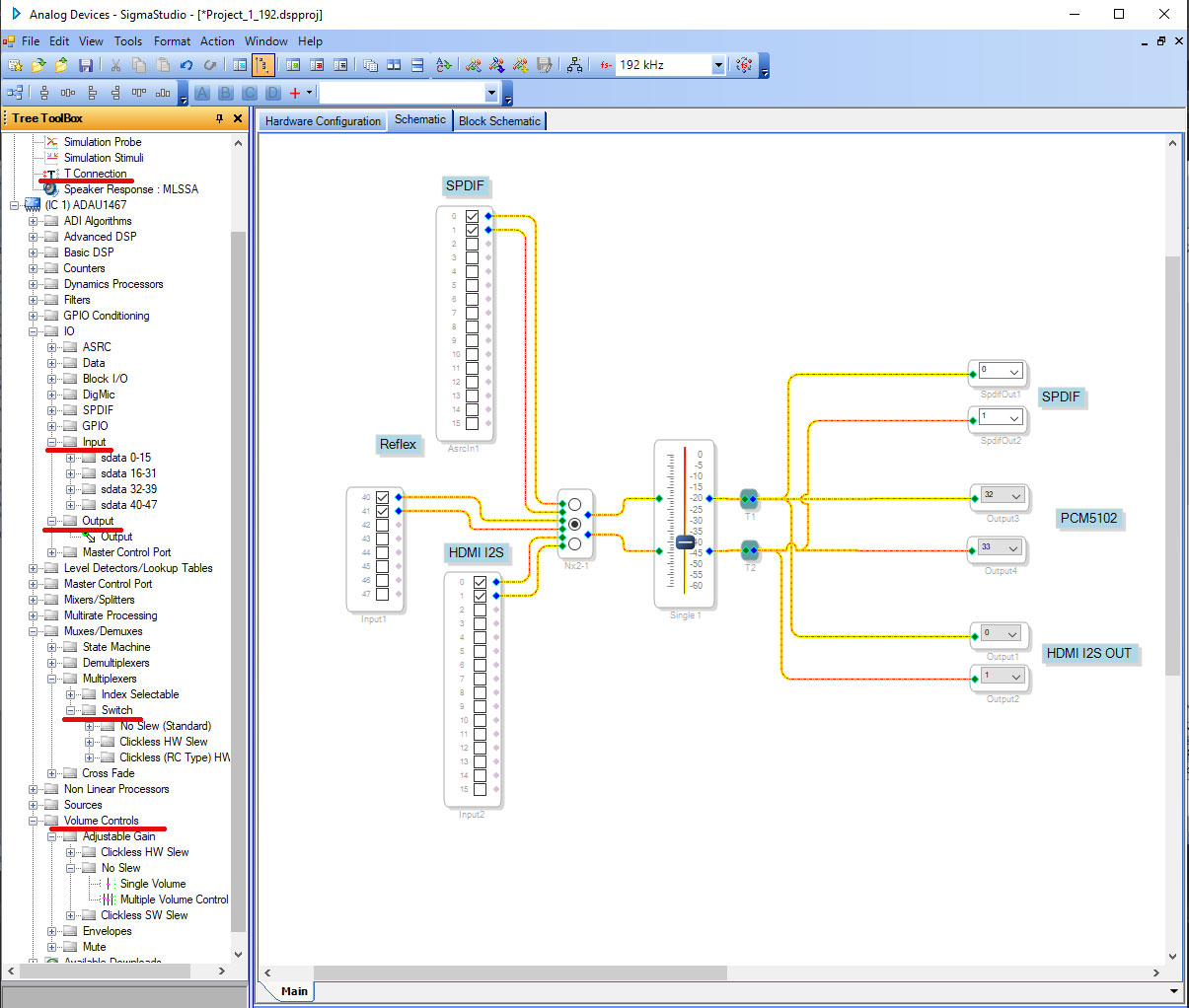Image resolution: width=1189 pixels, height=1008 pixels.
Task: Click the cascade windows toolbar icon
Action: [370, 65]
